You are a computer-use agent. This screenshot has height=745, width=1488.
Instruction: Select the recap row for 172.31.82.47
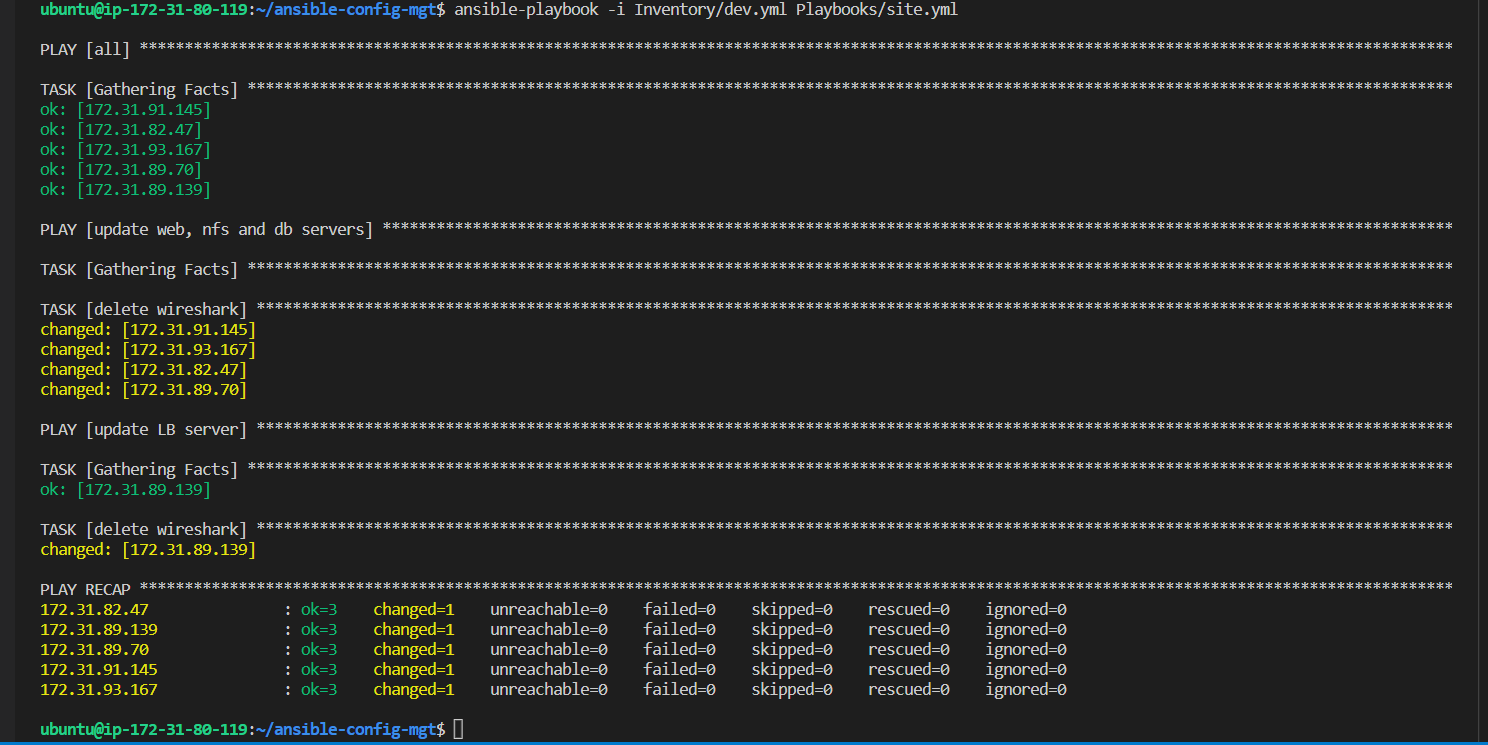98,608
